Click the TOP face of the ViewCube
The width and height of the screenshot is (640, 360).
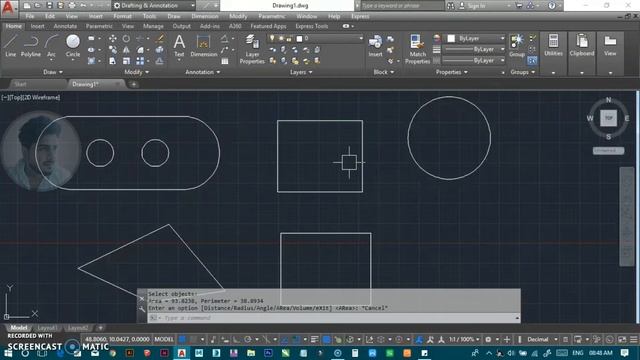[x=609, y=118]
